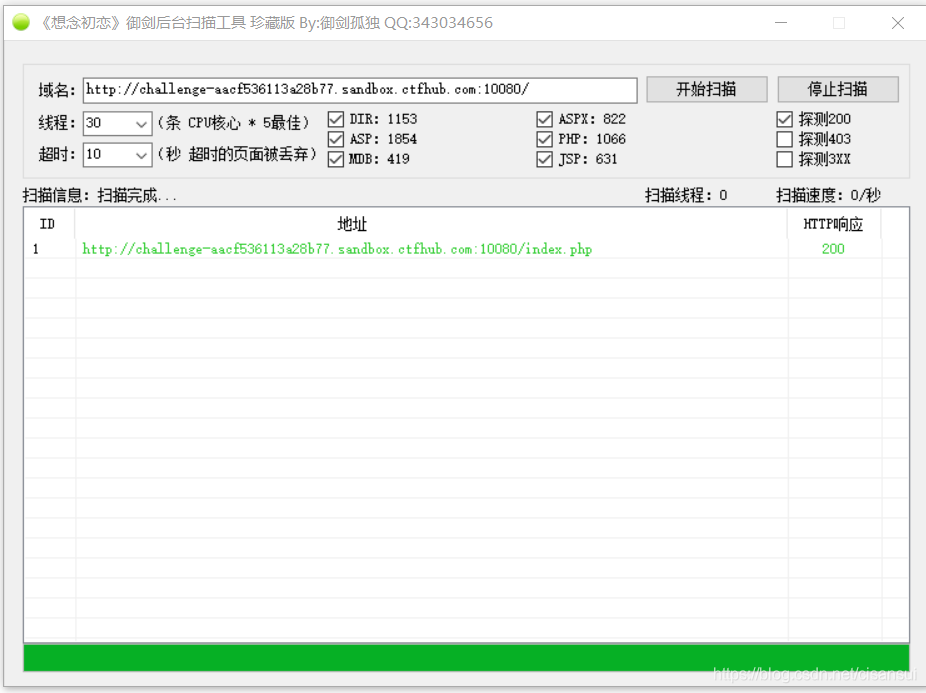Screen dimensions: 926x693
Task: Focus the 域名 URL input field
Action: pos(360,90)
